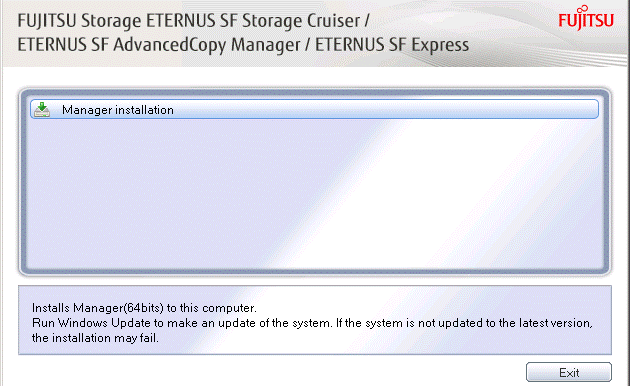This screenshot has height=387, width=630.
Task: Click the 'ETERNUS SF AdvancedCopy Manager' title text
Action: (x=159, y=45)
